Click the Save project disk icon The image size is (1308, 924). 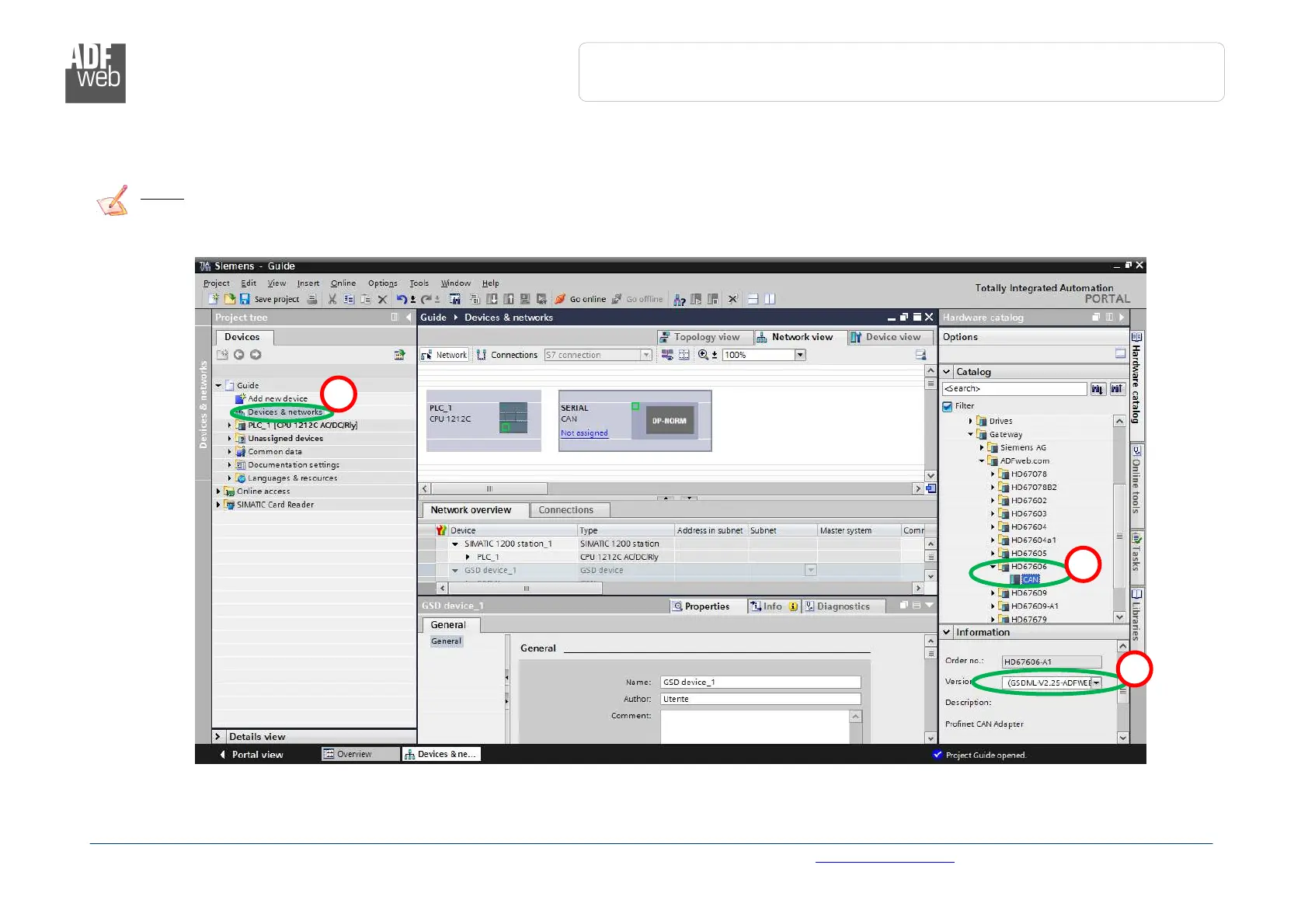(245, 299)
